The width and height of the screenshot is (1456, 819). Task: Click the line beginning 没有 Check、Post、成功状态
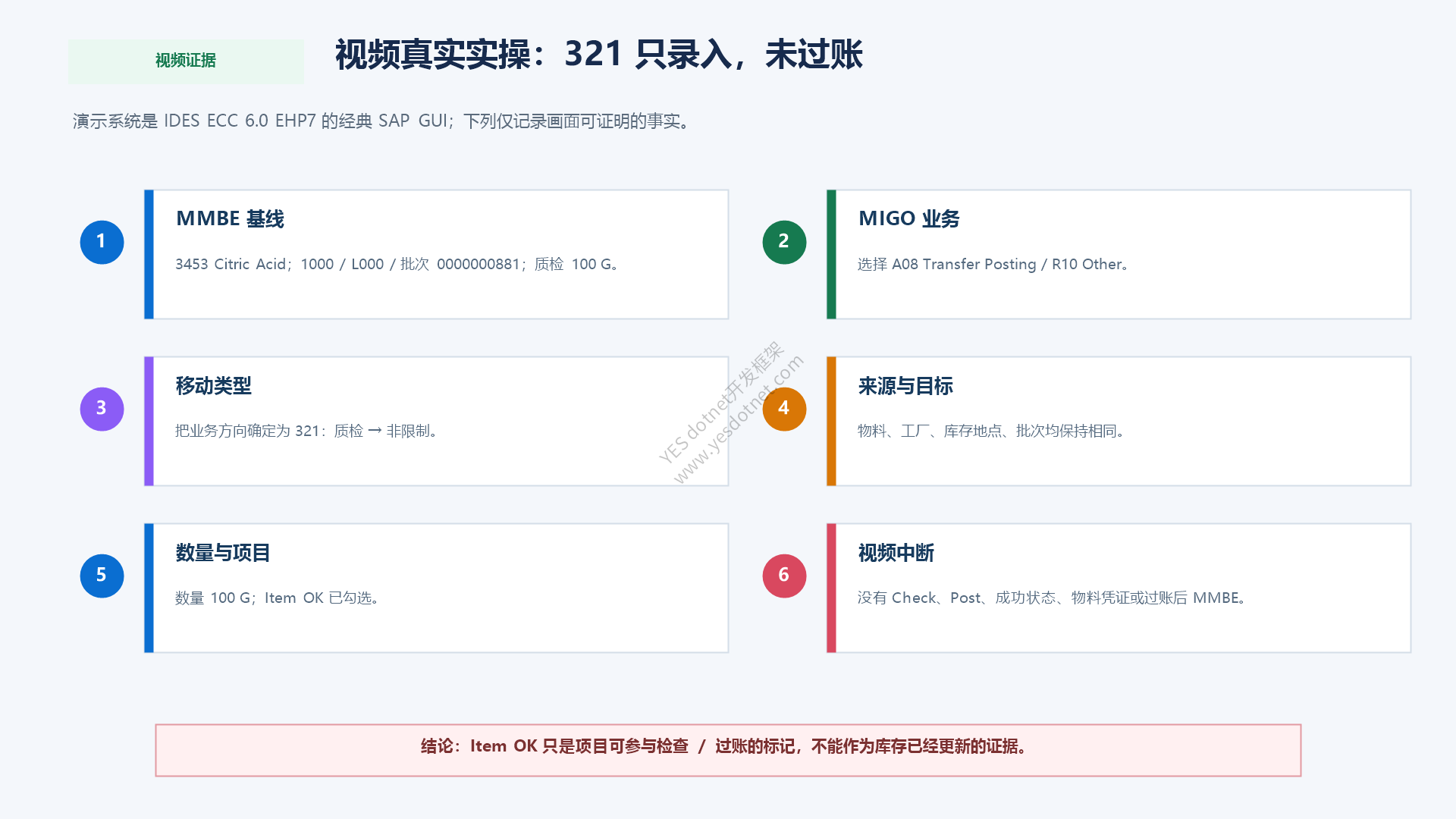[x=1053, y=598]
